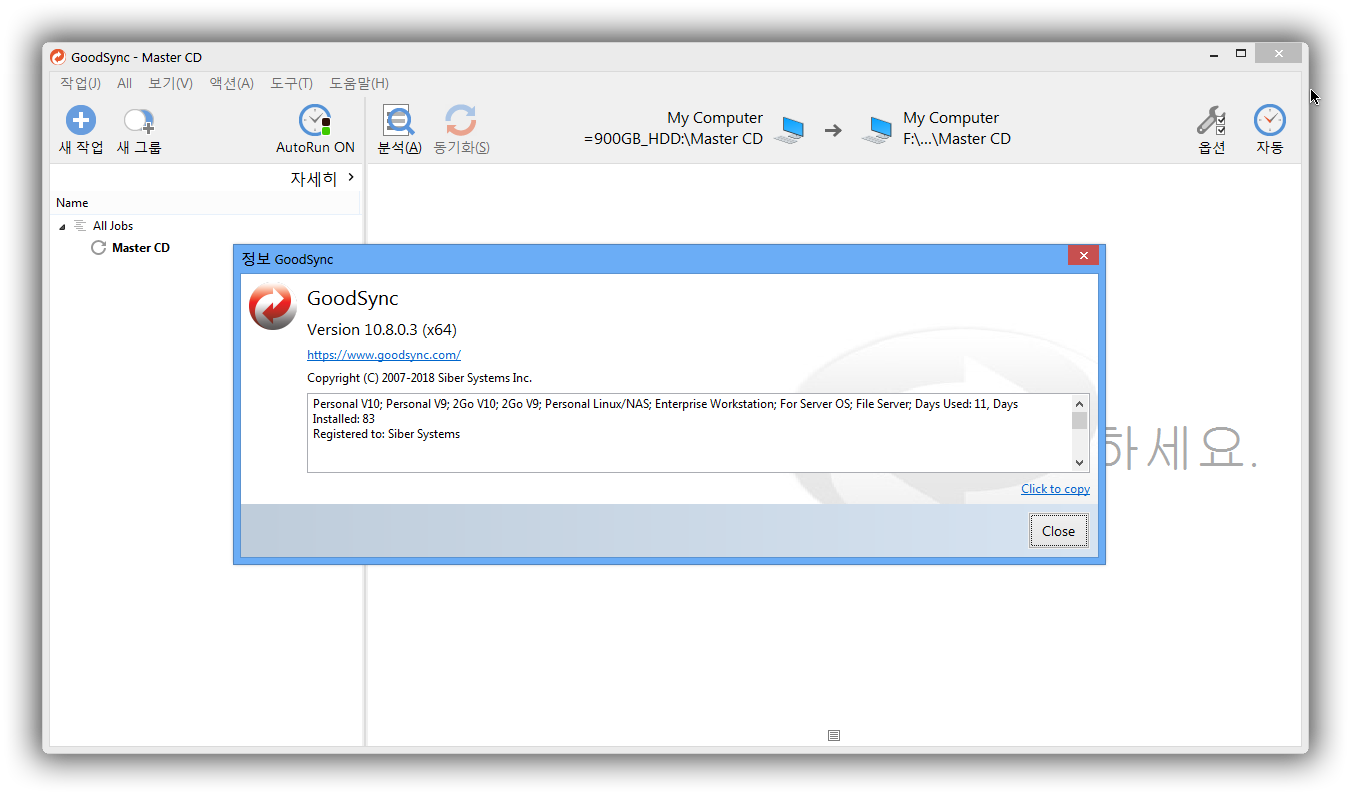Image resolution: width=1351 pixels, height=796 pixels.
Task: Collapse the All Jobs tree node
Action: point(62,227)
